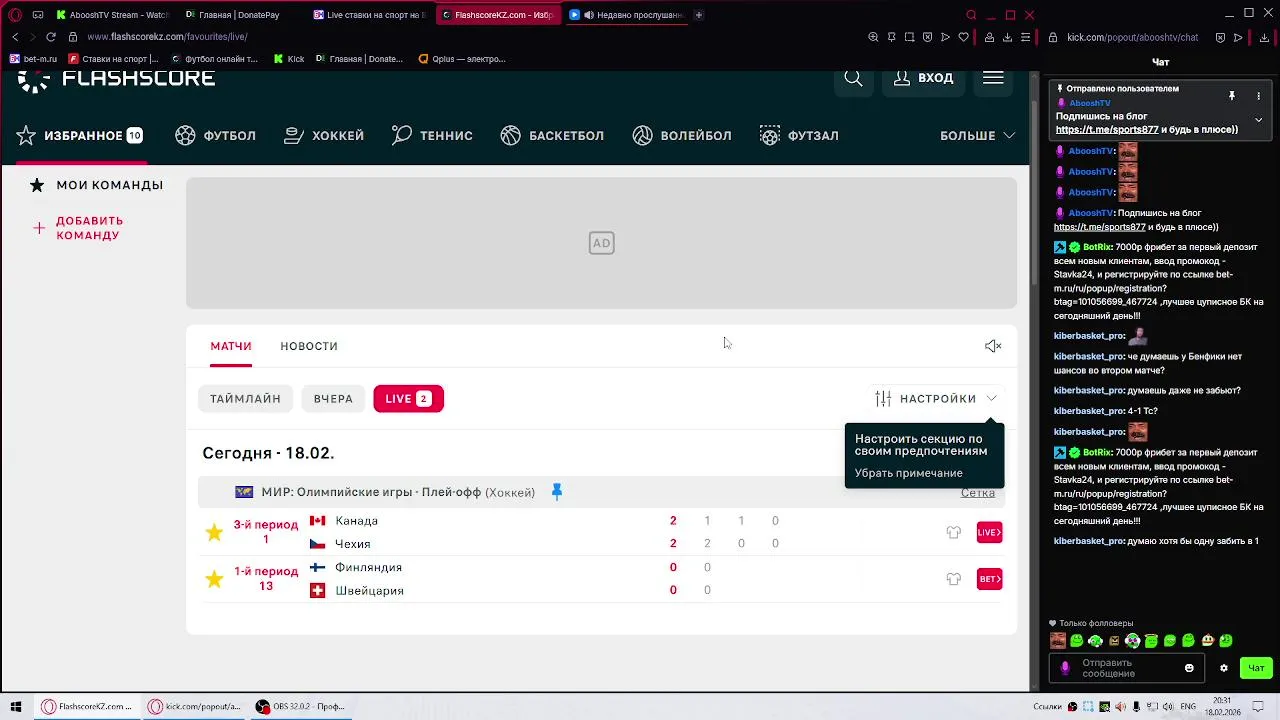Open the Теннис sport section

pyautogui.click(x=432, y=136)
